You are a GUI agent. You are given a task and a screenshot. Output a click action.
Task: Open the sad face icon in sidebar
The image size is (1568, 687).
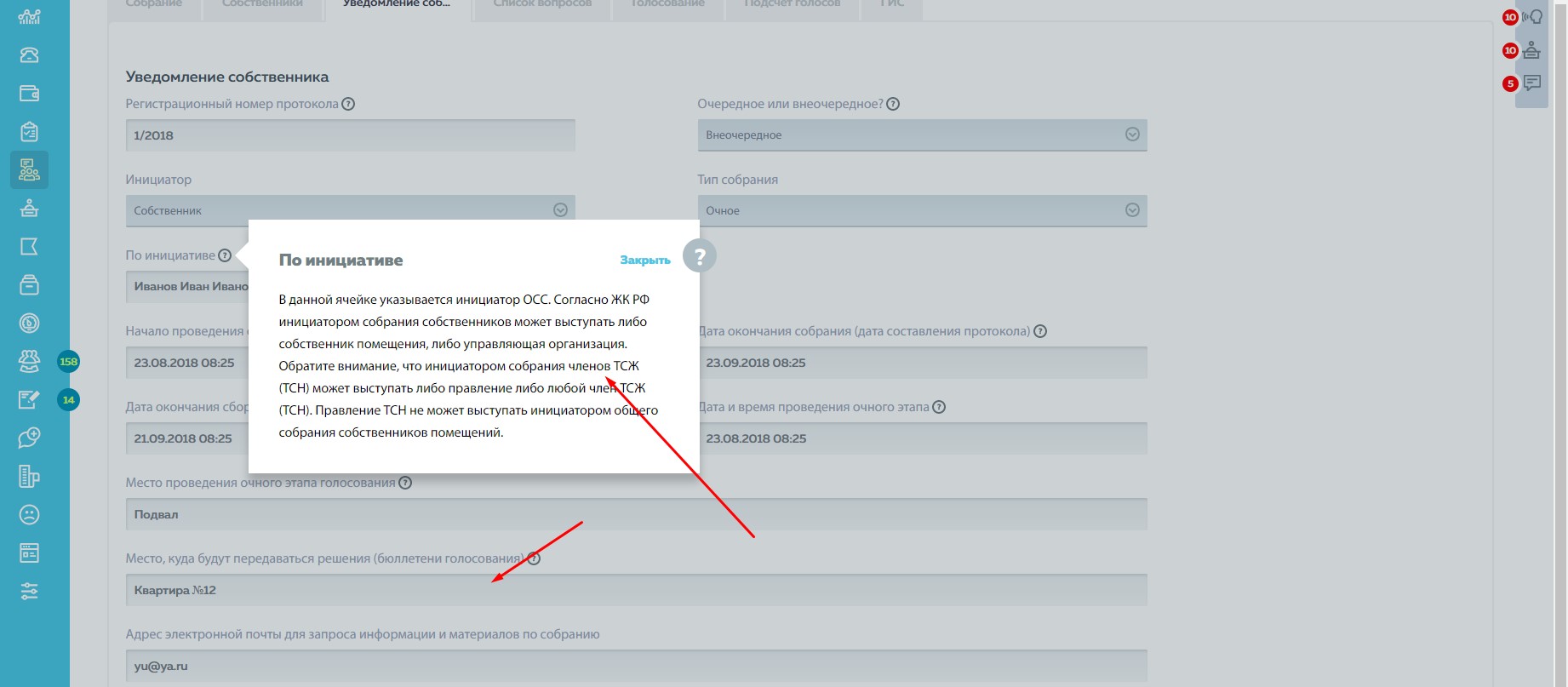[x=29, y=514]
